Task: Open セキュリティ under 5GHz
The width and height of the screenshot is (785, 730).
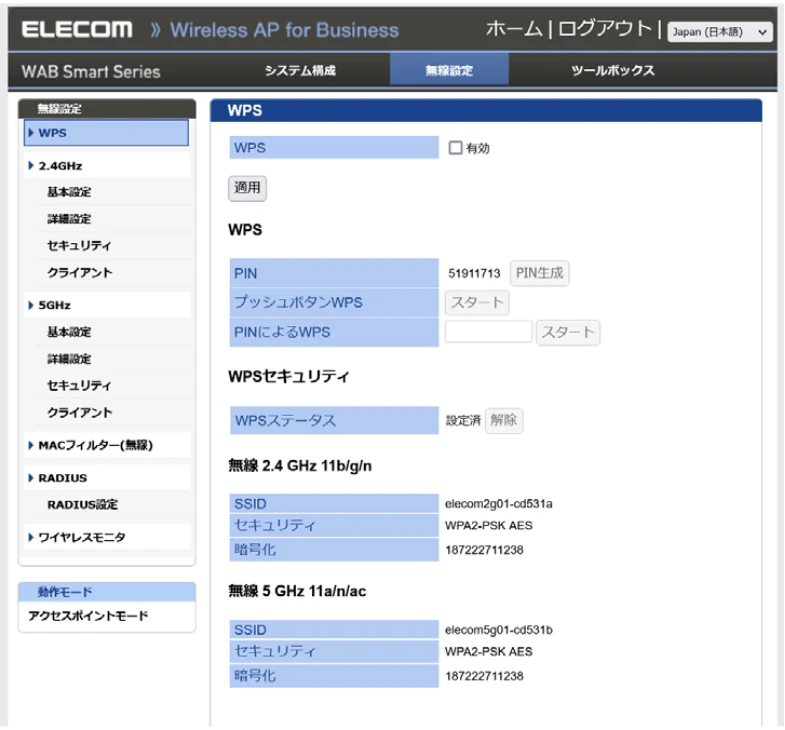Action: click(79, 386)
